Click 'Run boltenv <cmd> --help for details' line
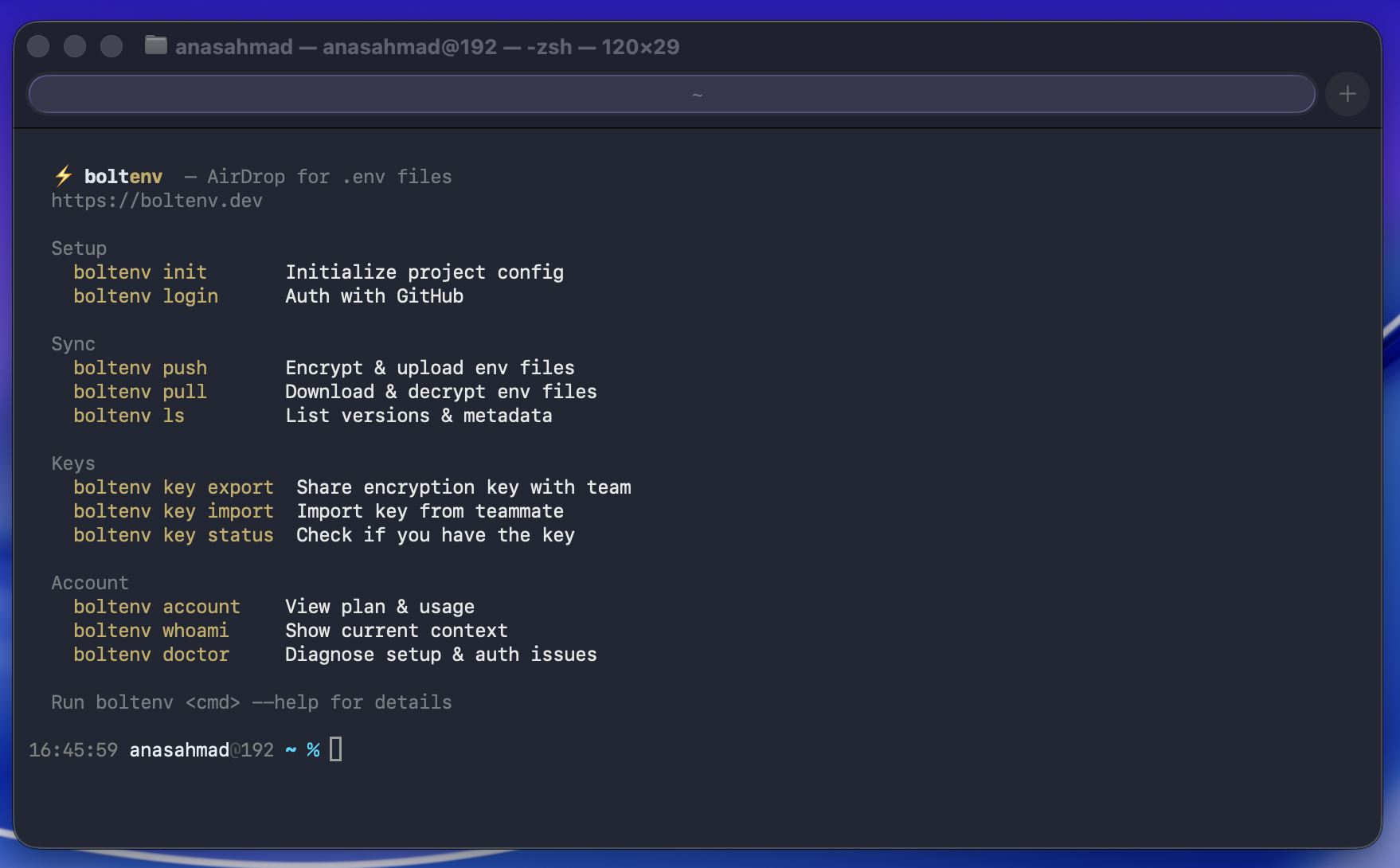 click(x=252, y=702)
